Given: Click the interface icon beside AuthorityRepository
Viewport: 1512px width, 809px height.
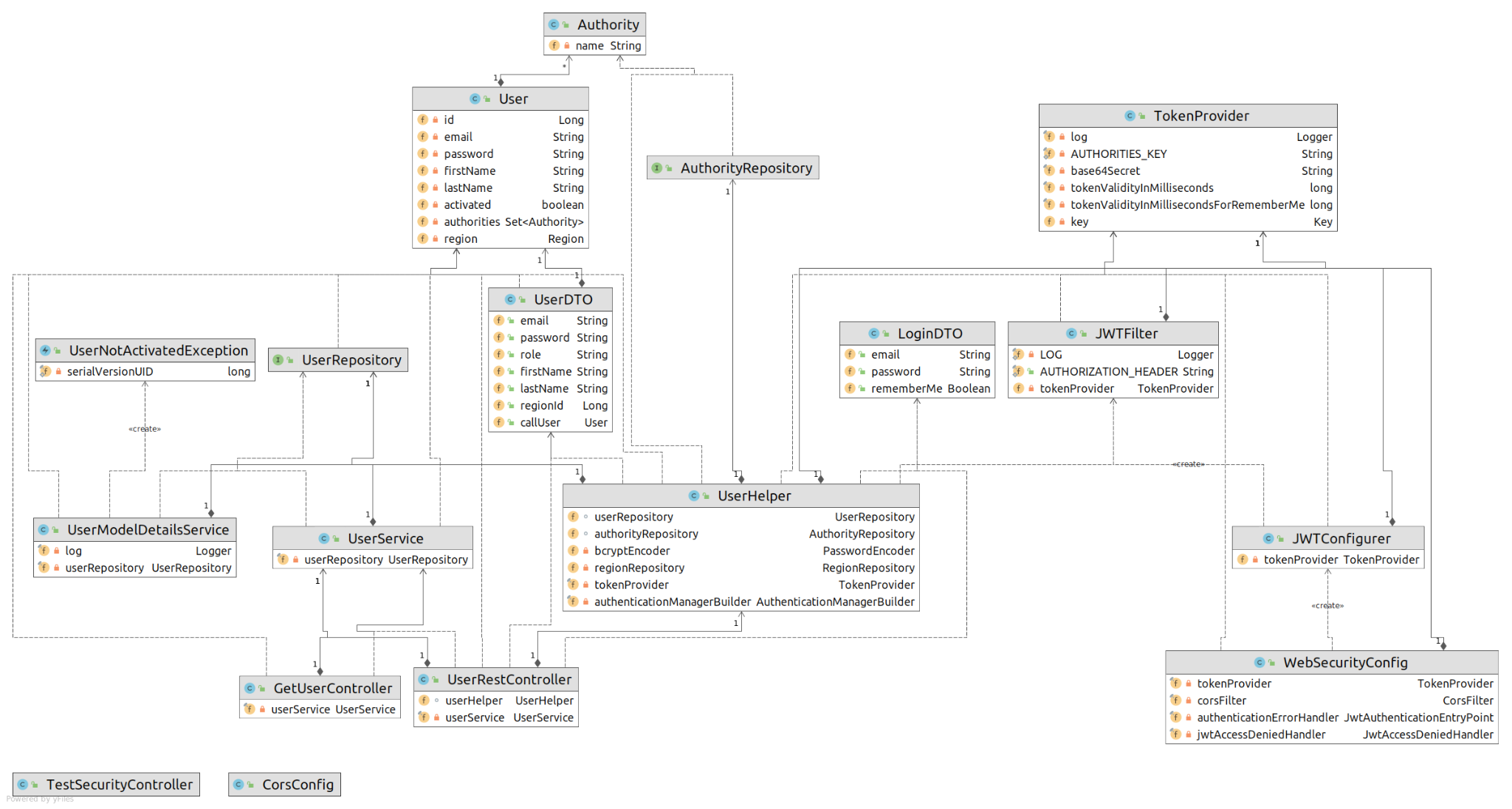Looking at the screenshot, I should point(656,168).
